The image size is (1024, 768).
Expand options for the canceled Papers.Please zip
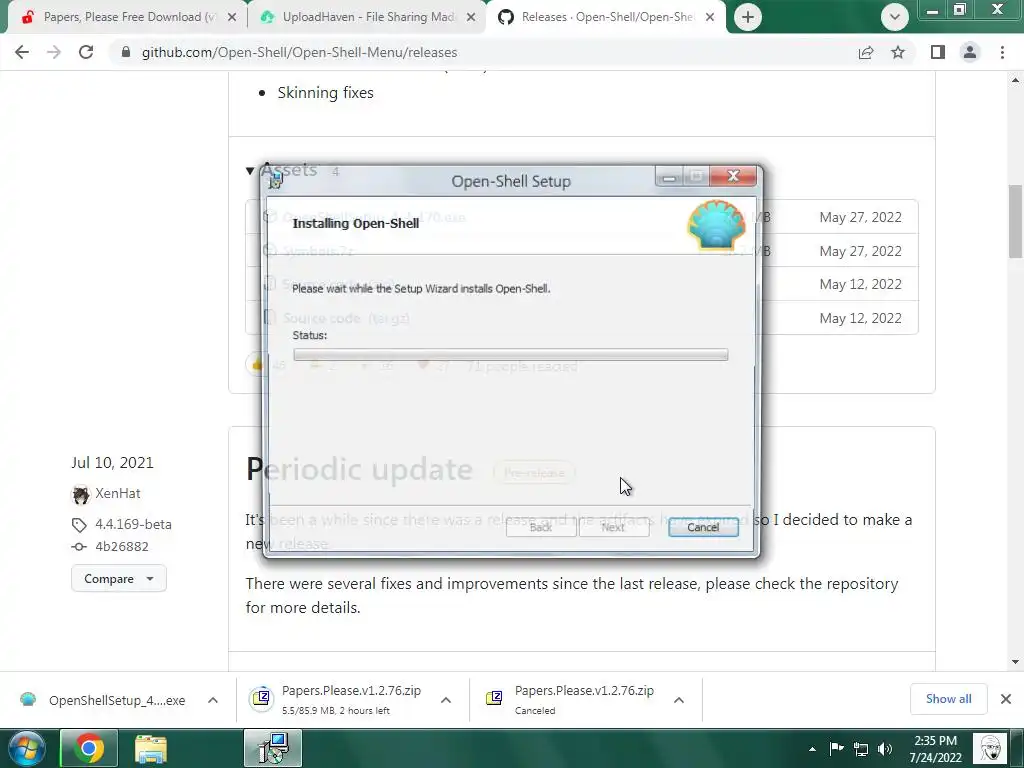pos(679,700)
